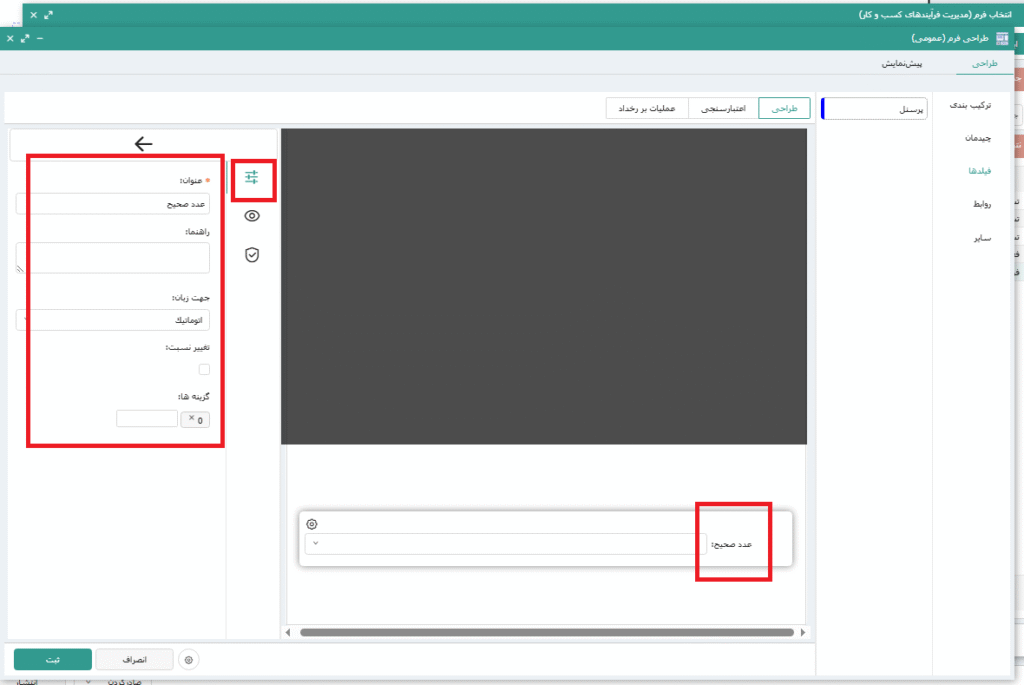Screen dimensions: 1024x685
Task: Expand the جهت زبان dropdown
Action: pyautogui.click(x=113, y=320)
